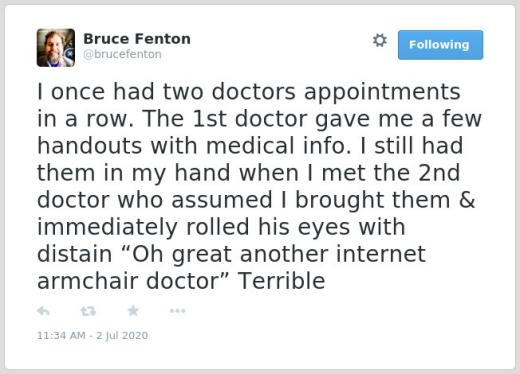Reply to Bruce Fenton's tweet
The width and height of the screenshot is (520, 374).
(43, 311)
